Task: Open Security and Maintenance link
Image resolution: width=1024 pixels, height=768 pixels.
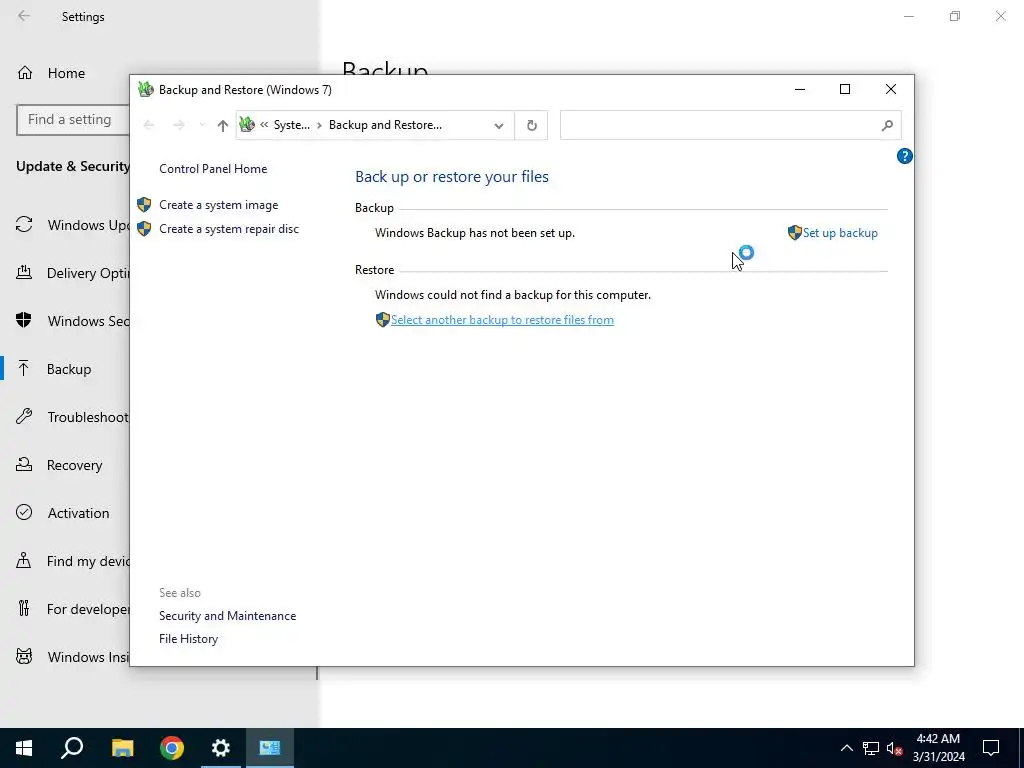Action: coord(227,616)
